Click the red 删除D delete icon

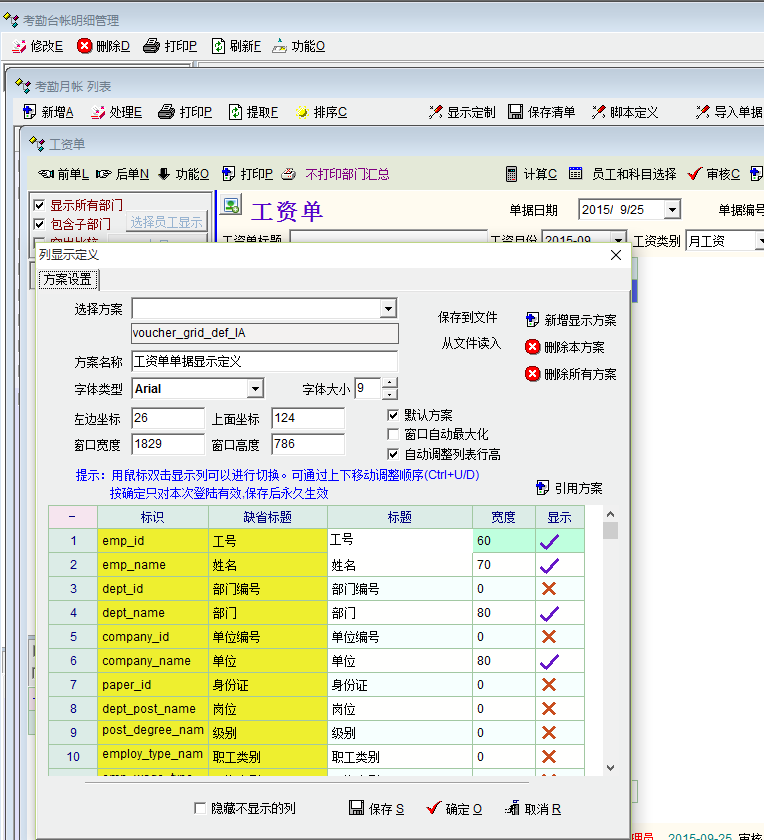coord(85,46)
